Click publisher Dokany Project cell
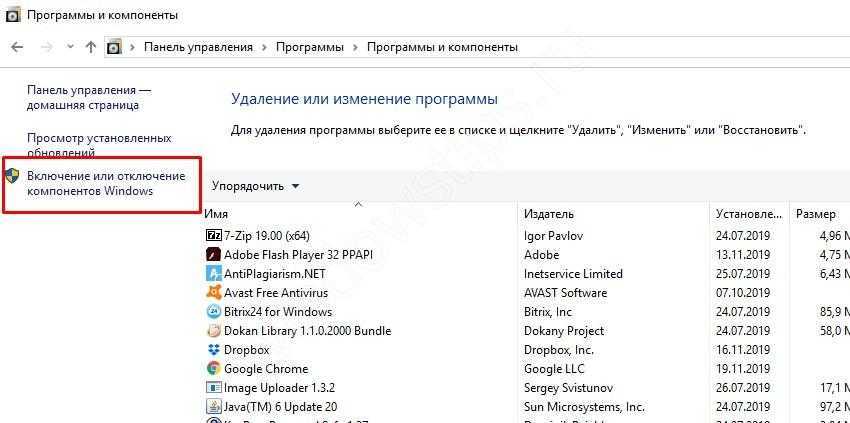 pyautogui.click(x=564, y=331)
